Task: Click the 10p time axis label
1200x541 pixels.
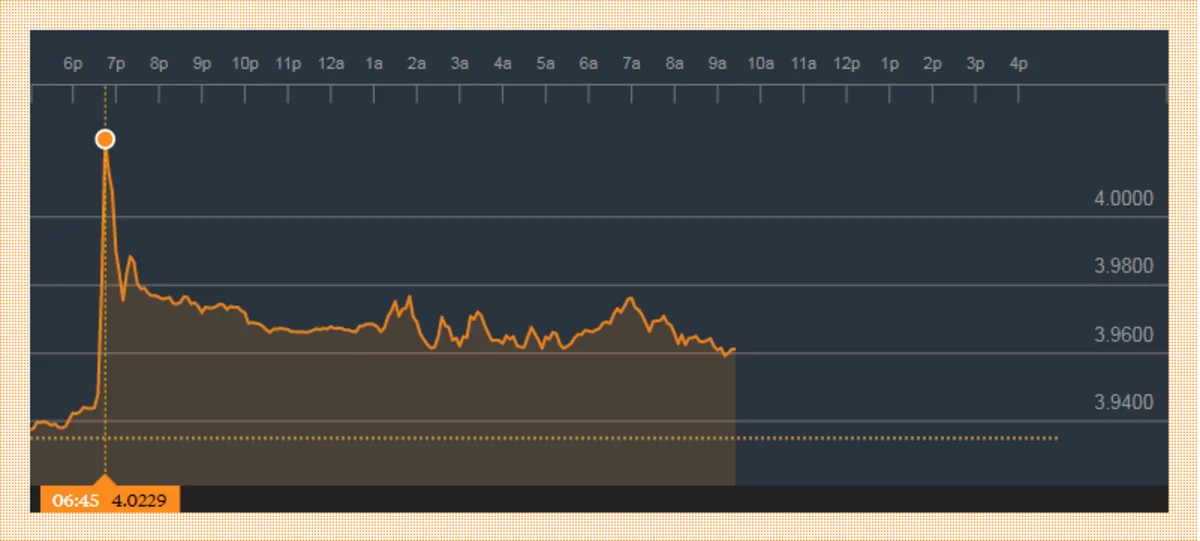Action: [245, 63]
